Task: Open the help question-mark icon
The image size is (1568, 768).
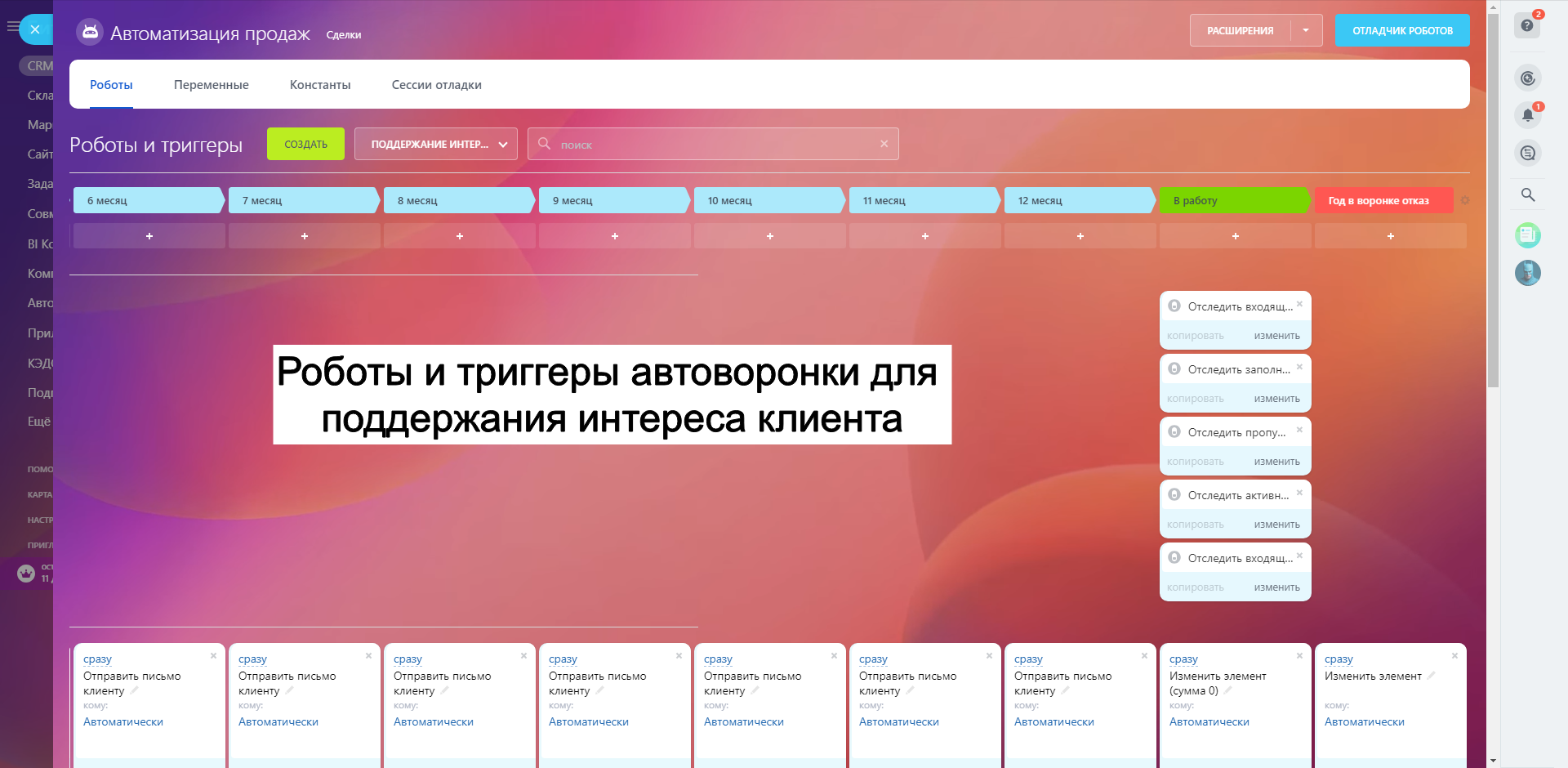Action: coord(1527,25)
